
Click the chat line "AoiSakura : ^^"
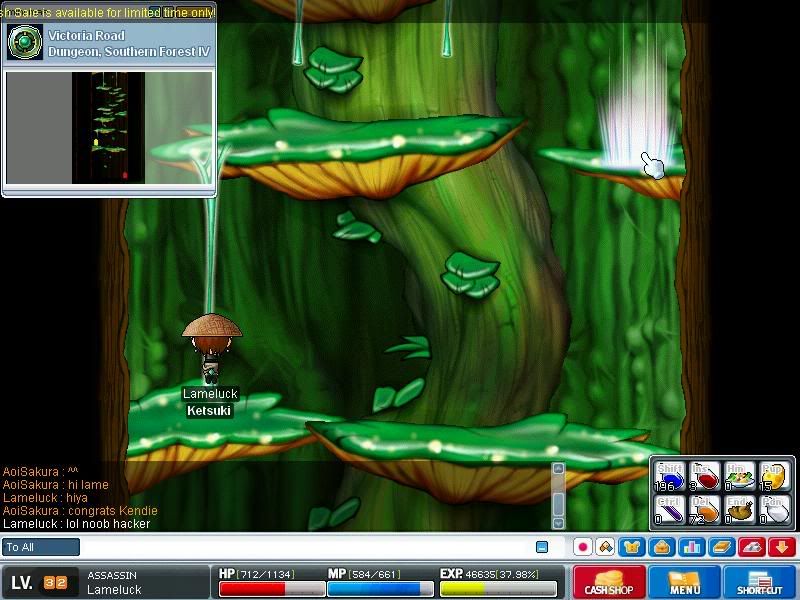coord(41,471)
